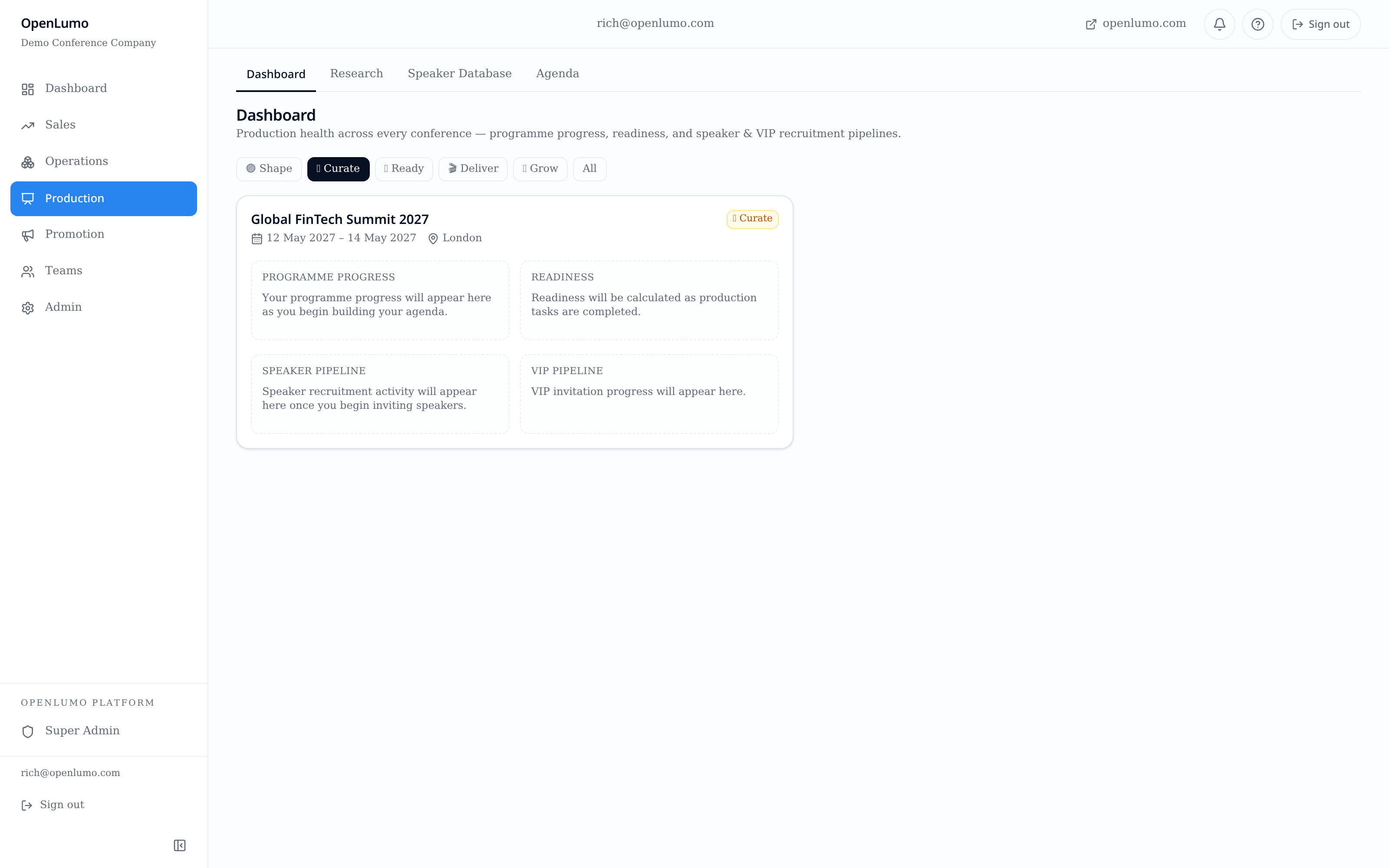
Task: Click the Speaker Pipeline panel
Action: [380, 394]
